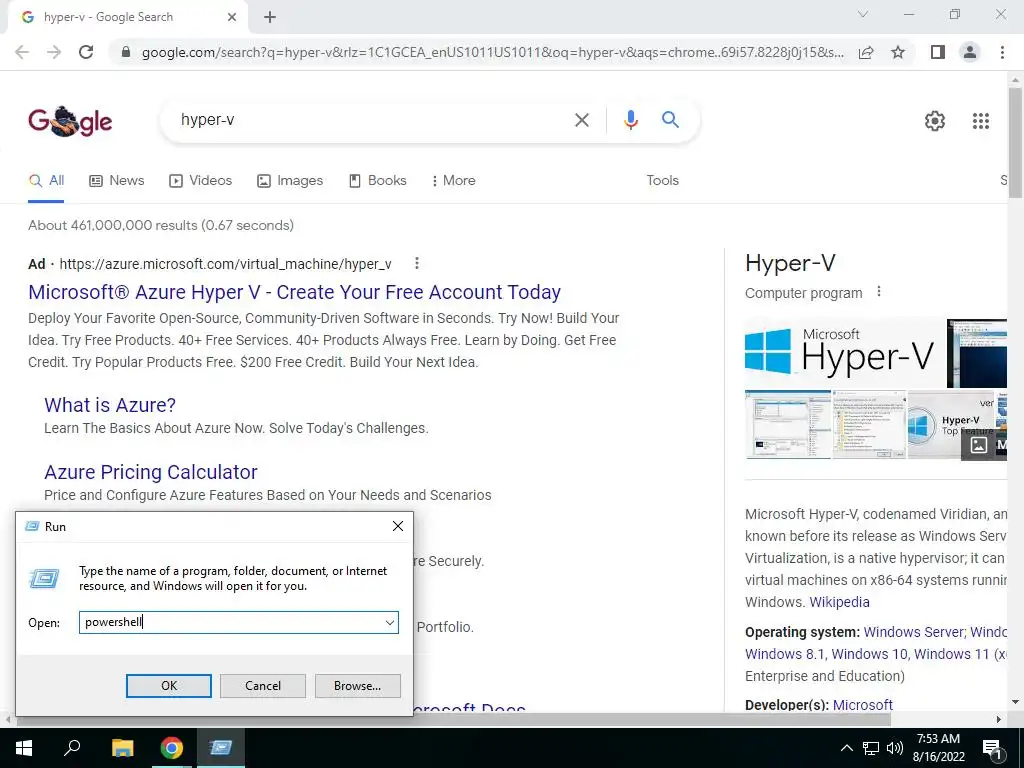Image resolution: width=1024 pixels, height=768 pixels.
Task: Open network status tray icon
Action: tap(871, 748)
